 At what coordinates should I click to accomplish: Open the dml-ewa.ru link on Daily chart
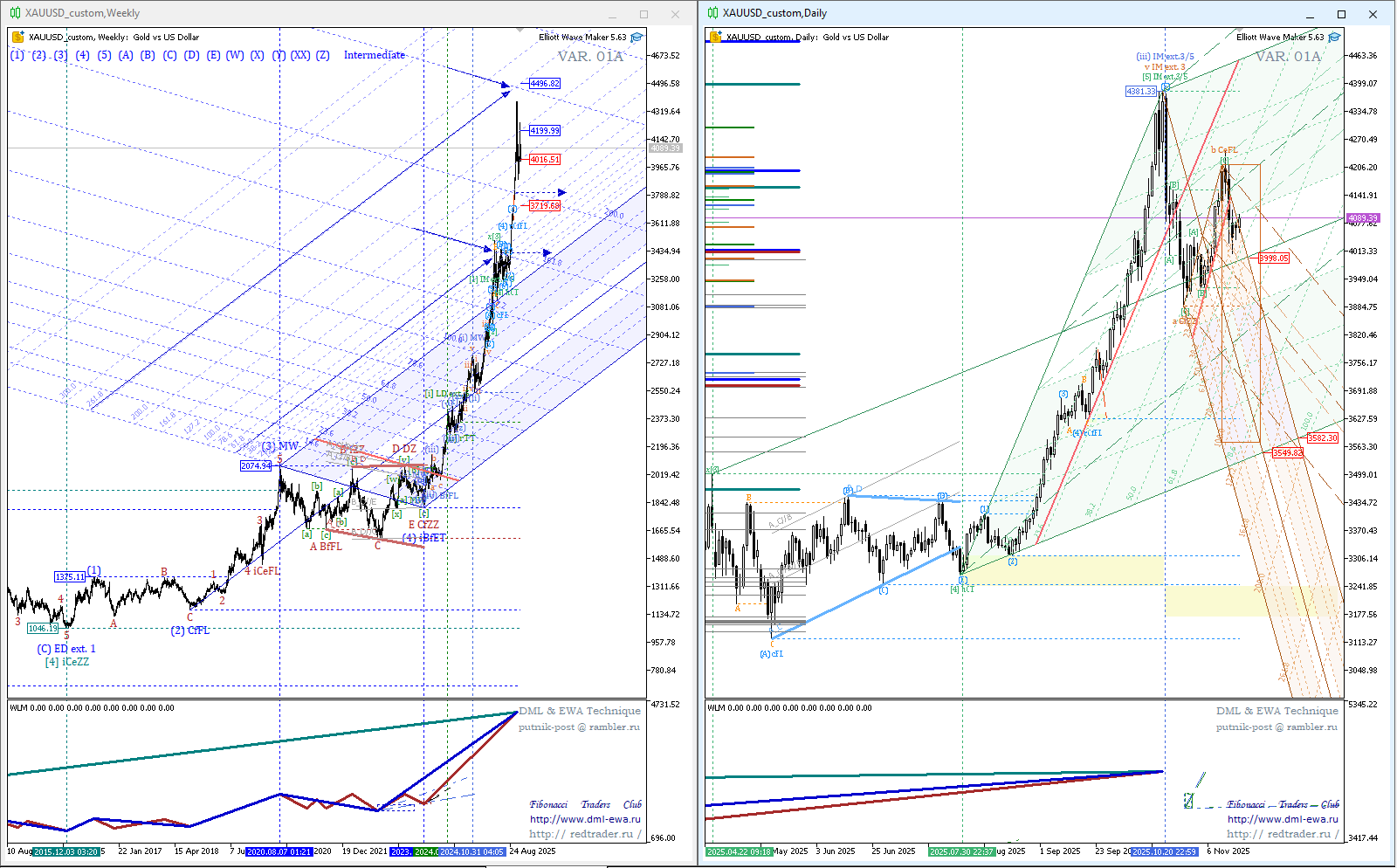pos(1283,819)
